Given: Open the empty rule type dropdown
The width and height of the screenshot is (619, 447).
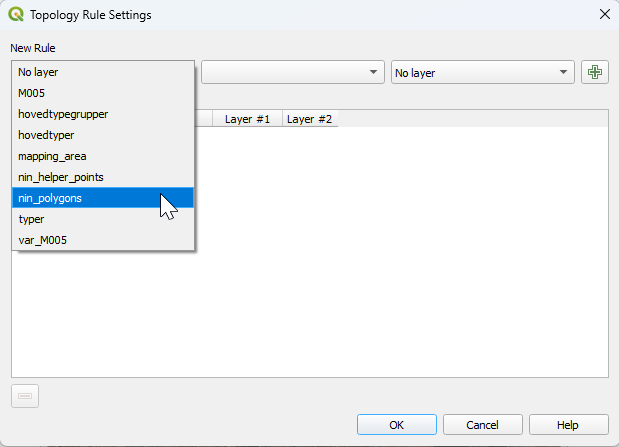Looking at the screenshot, I should (293, 72).
